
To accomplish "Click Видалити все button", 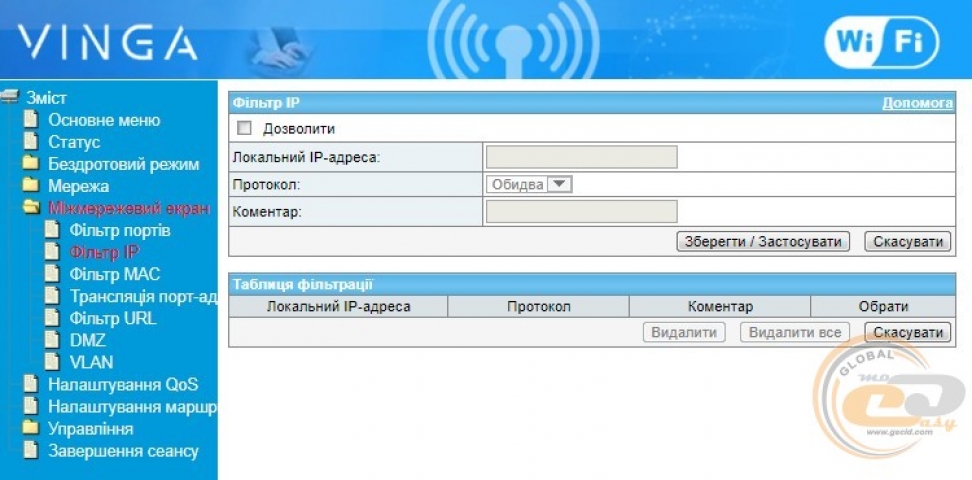I will pyautogui.click(x=795, y=332).
